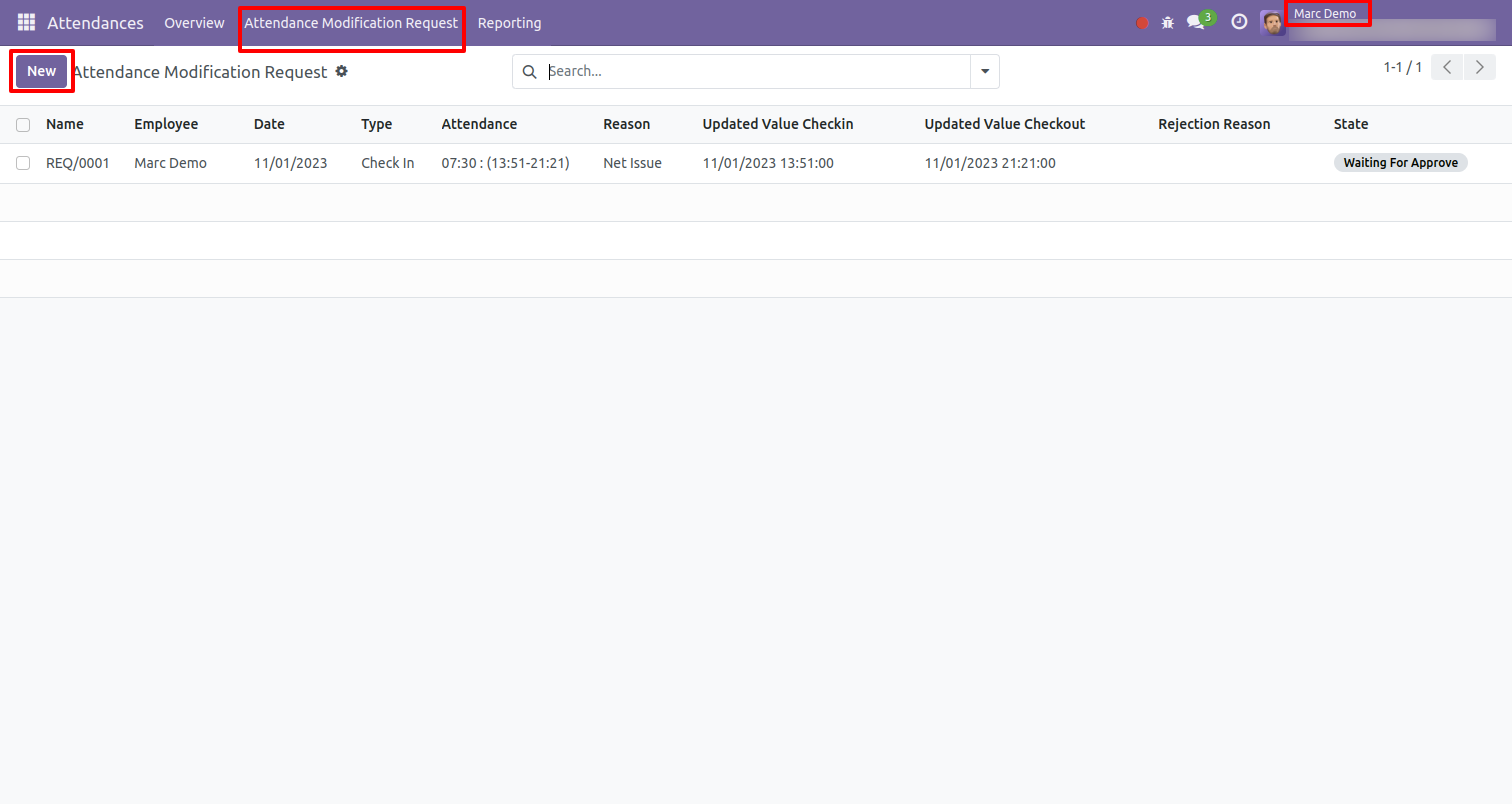The height and width of the screenshot is (804, 1512).
Task: Click the Net Issue reason cell
Action: 632,163
